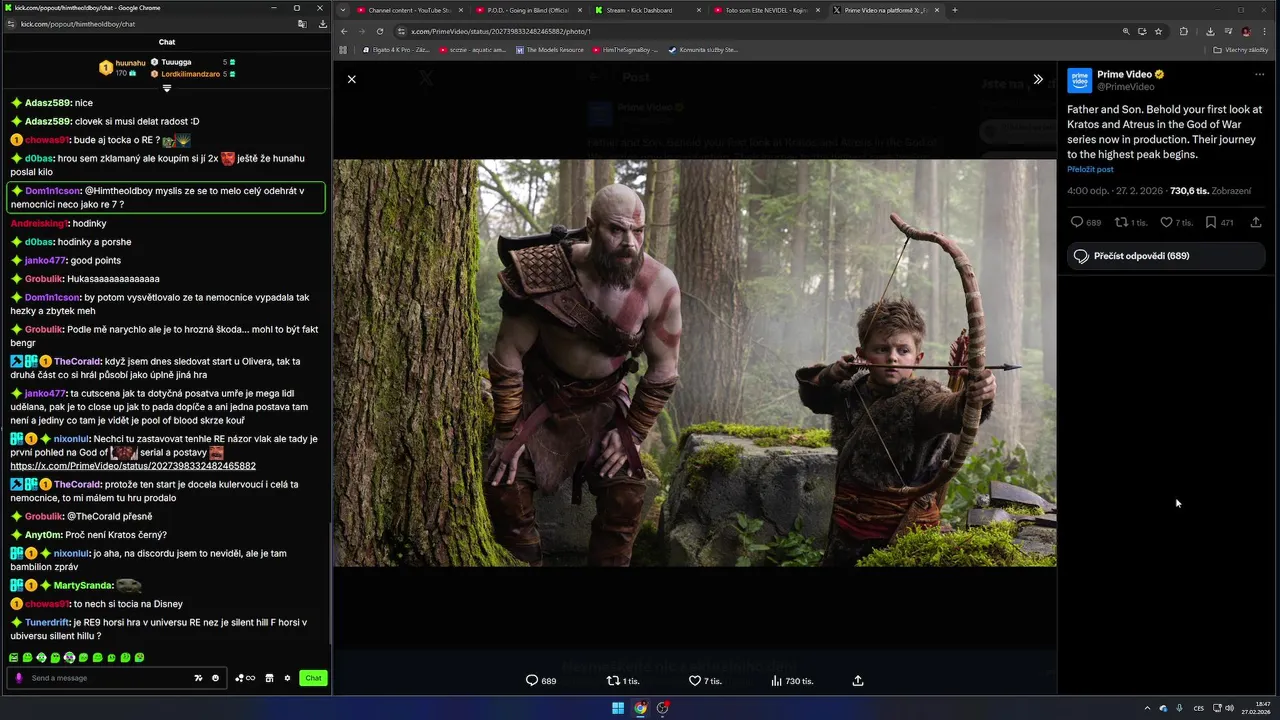Viewport: 1280px width, 720px height.
Task: Reply to the post in the sidebar
Action: click(x=1085, y=222)
